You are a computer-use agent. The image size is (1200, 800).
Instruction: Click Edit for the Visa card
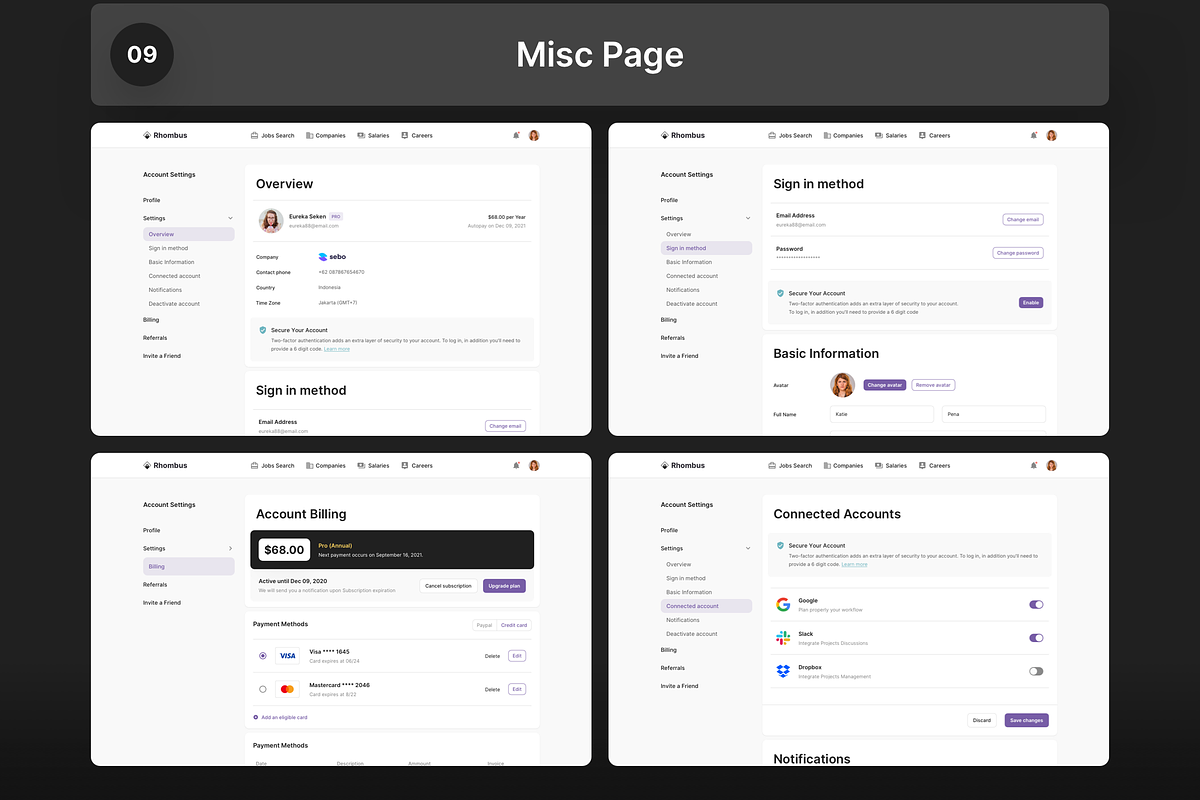(517, 656)
